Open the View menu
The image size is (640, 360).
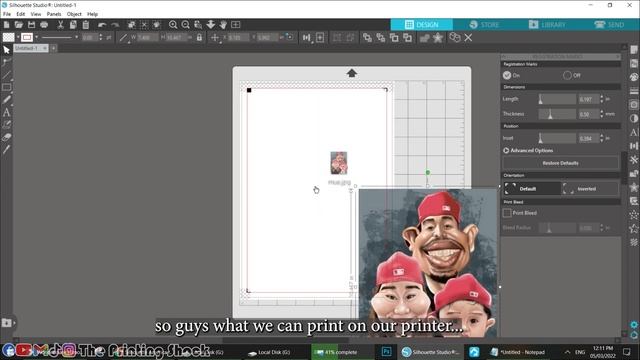(x=36, y=14)
